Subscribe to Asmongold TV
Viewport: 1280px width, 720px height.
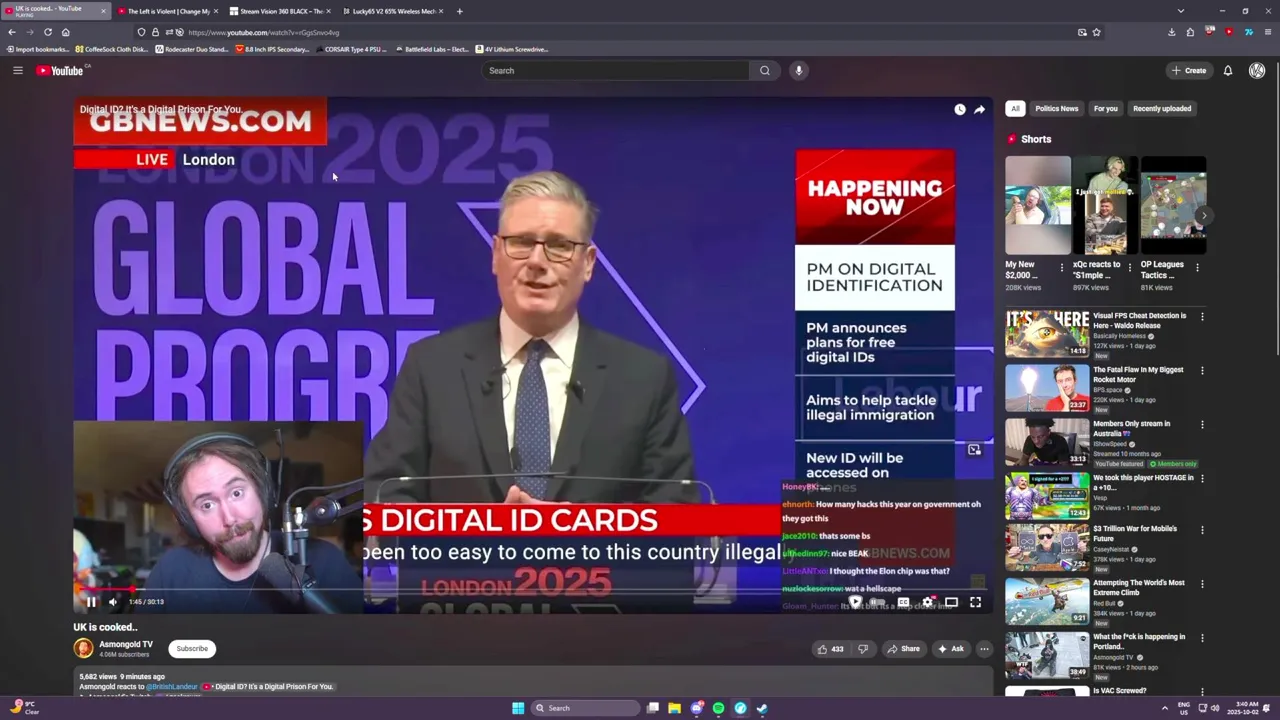[x=192, y=649]
